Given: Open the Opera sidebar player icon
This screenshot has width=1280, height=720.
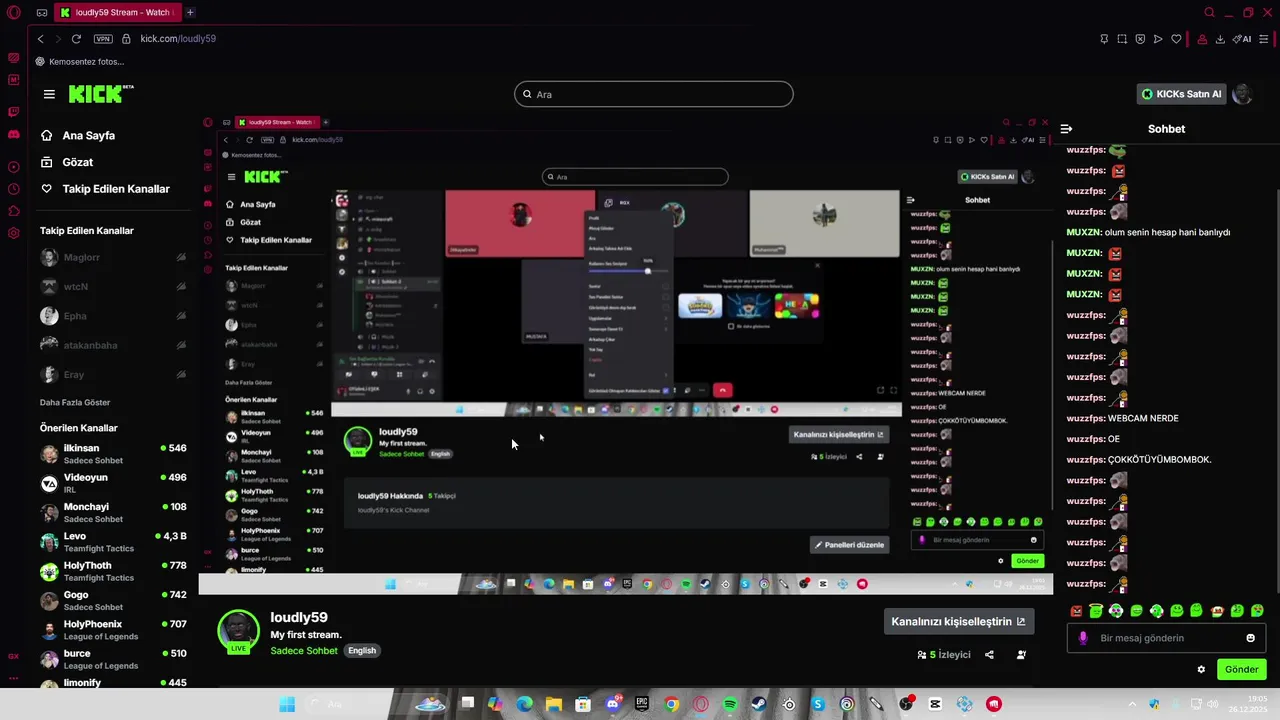Looking at the screenshot, I should (14, 167).
